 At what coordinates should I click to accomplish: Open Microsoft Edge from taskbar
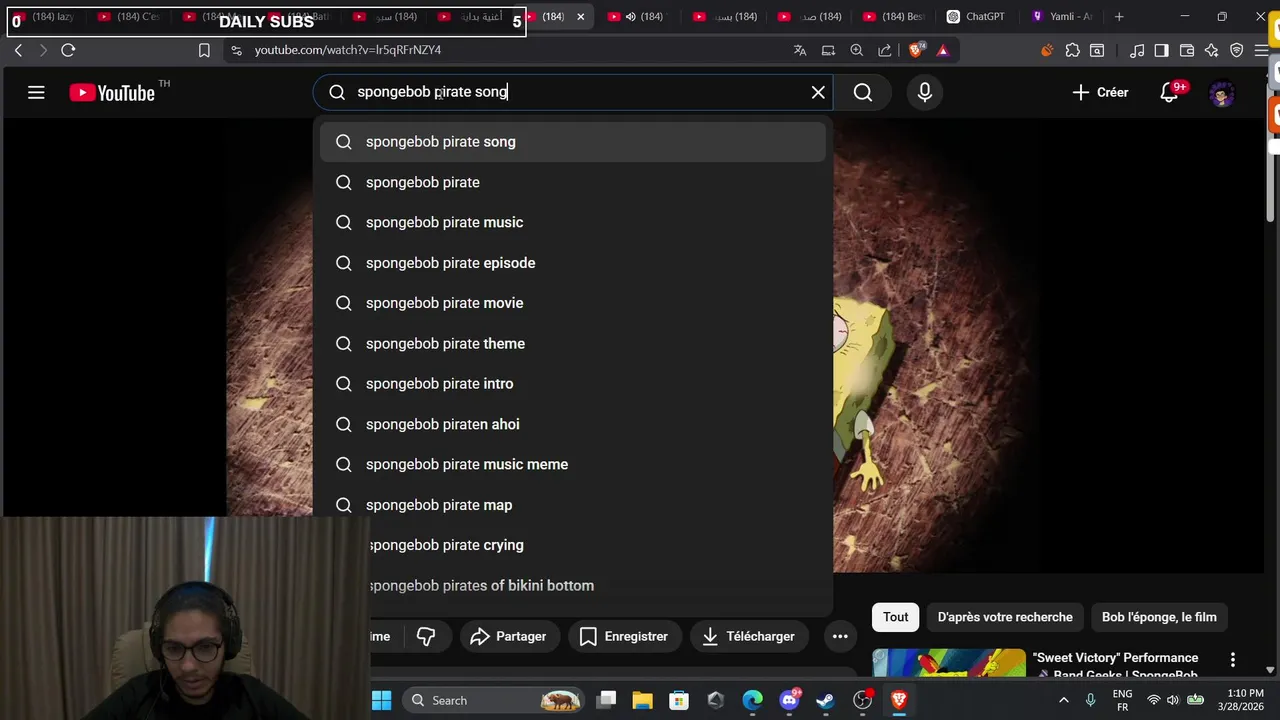pos(752,700)
